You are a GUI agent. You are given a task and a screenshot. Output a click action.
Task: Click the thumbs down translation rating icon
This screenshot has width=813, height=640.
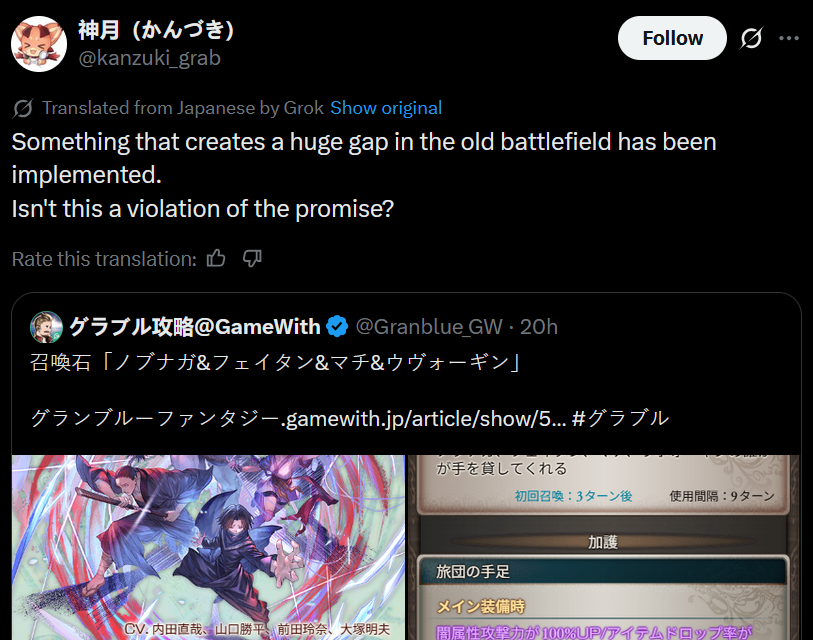pyautogui.click(x=252, y=258)
